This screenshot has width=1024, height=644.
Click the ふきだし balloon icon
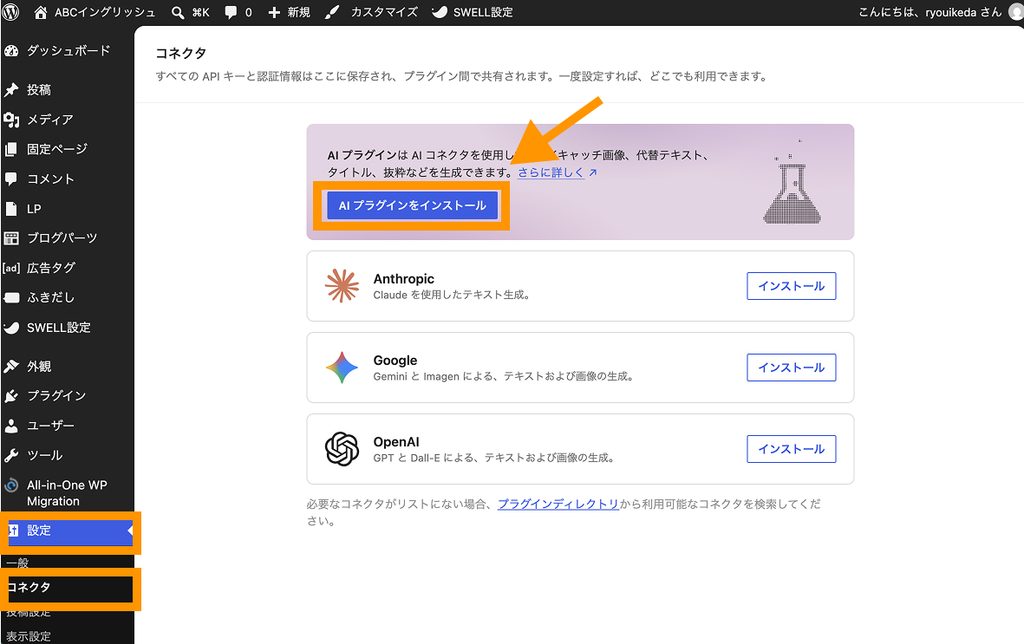pos(11,298)
